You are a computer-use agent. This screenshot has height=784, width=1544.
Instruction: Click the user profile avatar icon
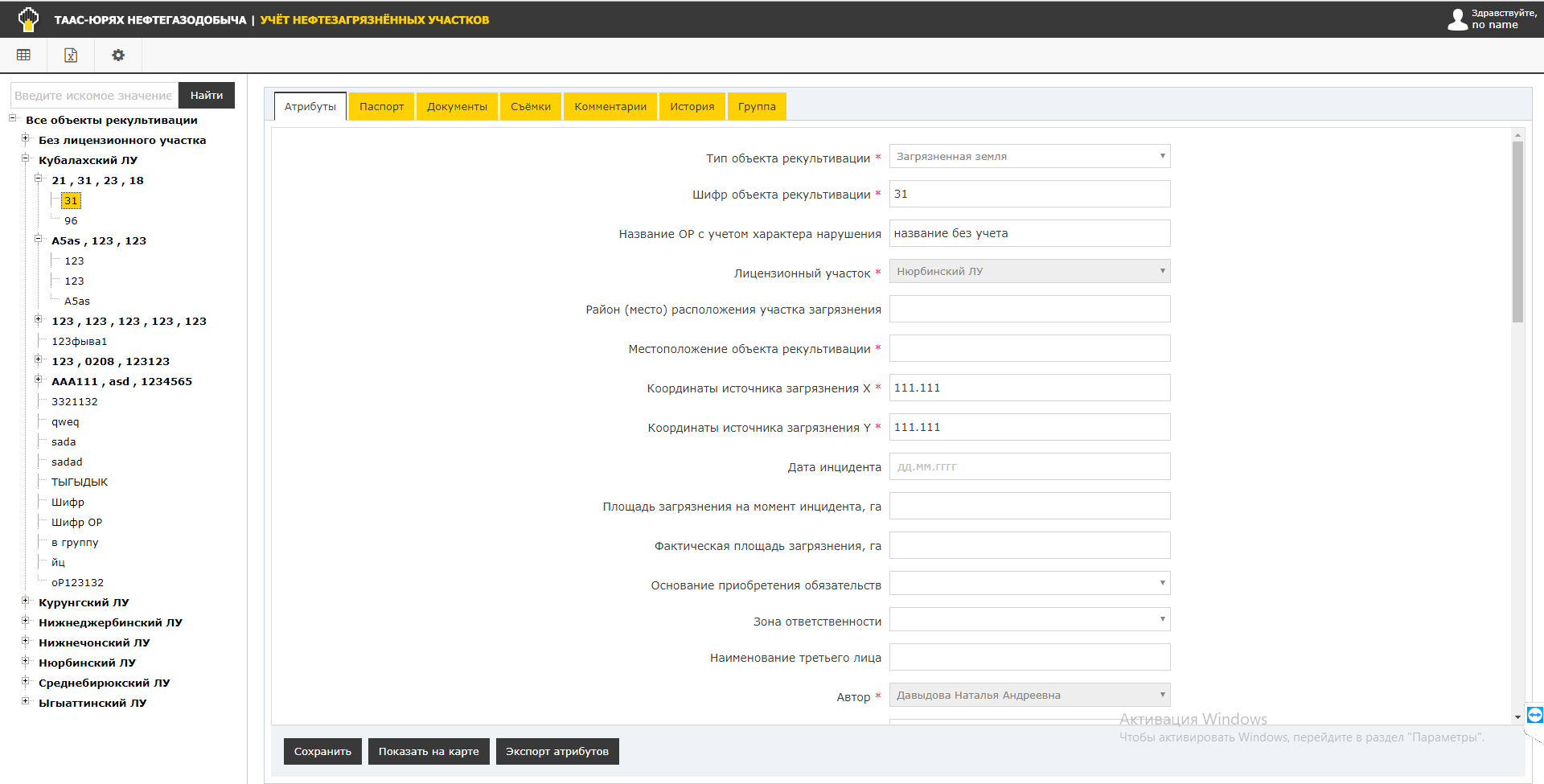click(1457, 19)
